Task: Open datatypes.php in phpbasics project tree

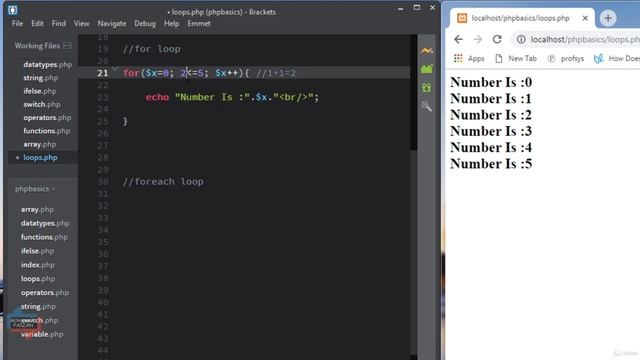Action: point(45,223)
